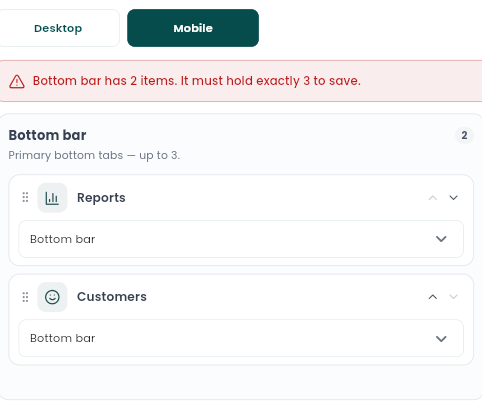Viewport: 482px width, 415px height.
Task: Move Customers down with the arrow
Action: point(453,296)
